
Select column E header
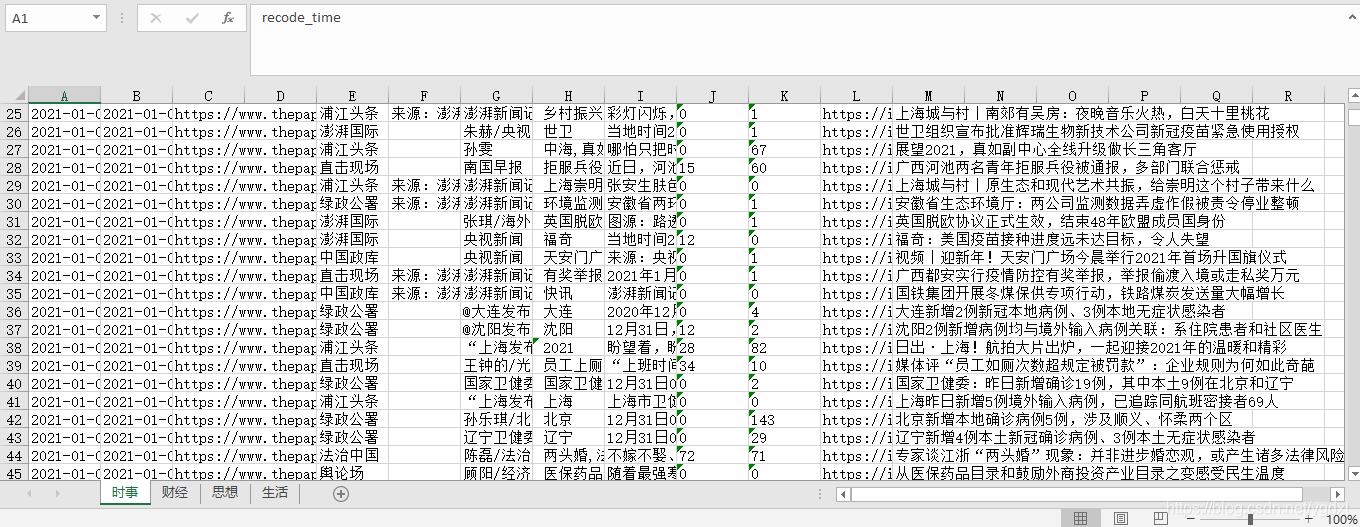coord(353,96)
